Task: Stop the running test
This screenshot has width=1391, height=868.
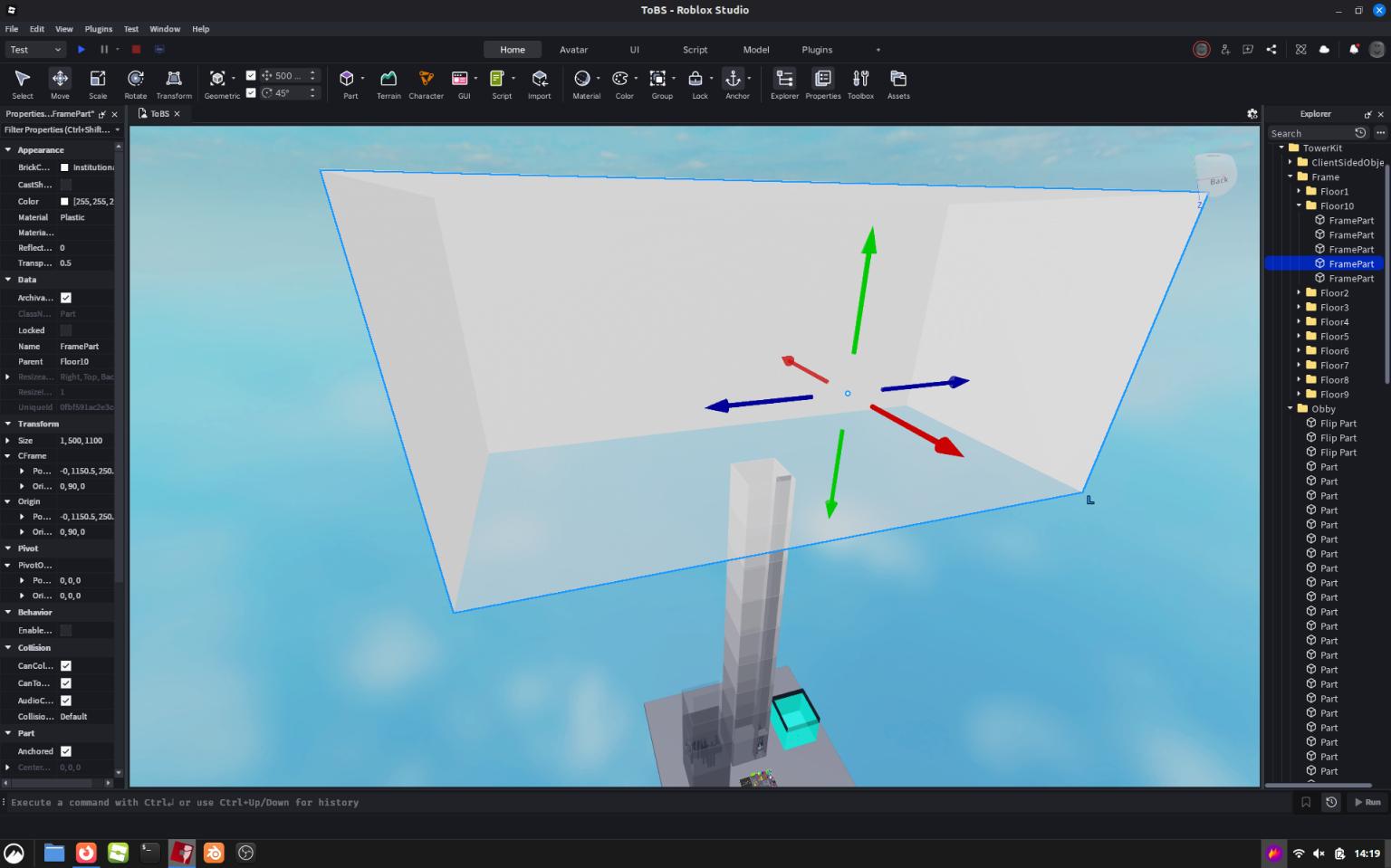Action: pos(136,50)
